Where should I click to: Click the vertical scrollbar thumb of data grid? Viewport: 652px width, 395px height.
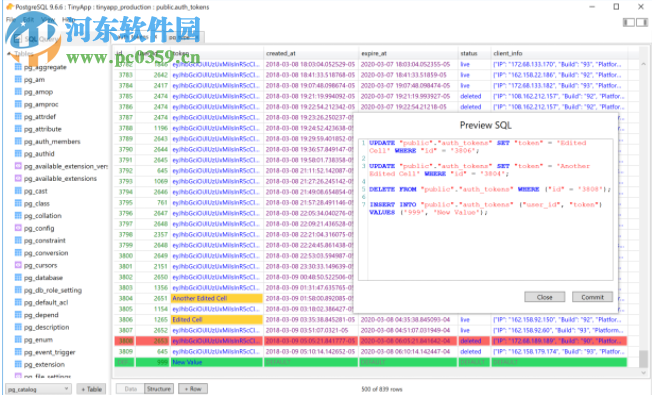point(643,359)
